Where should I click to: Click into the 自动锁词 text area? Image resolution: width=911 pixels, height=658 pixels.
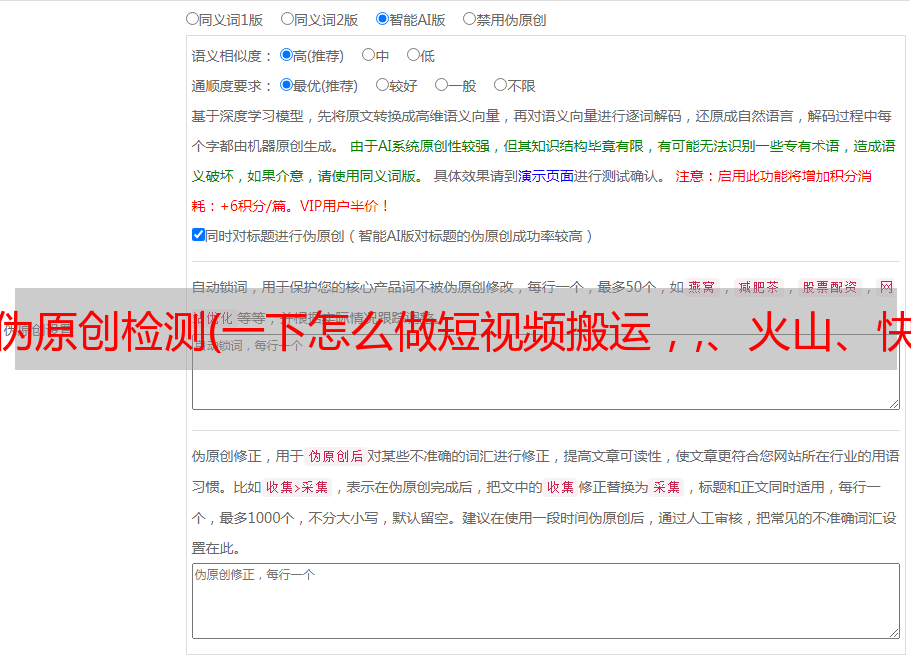coord(546,372)
